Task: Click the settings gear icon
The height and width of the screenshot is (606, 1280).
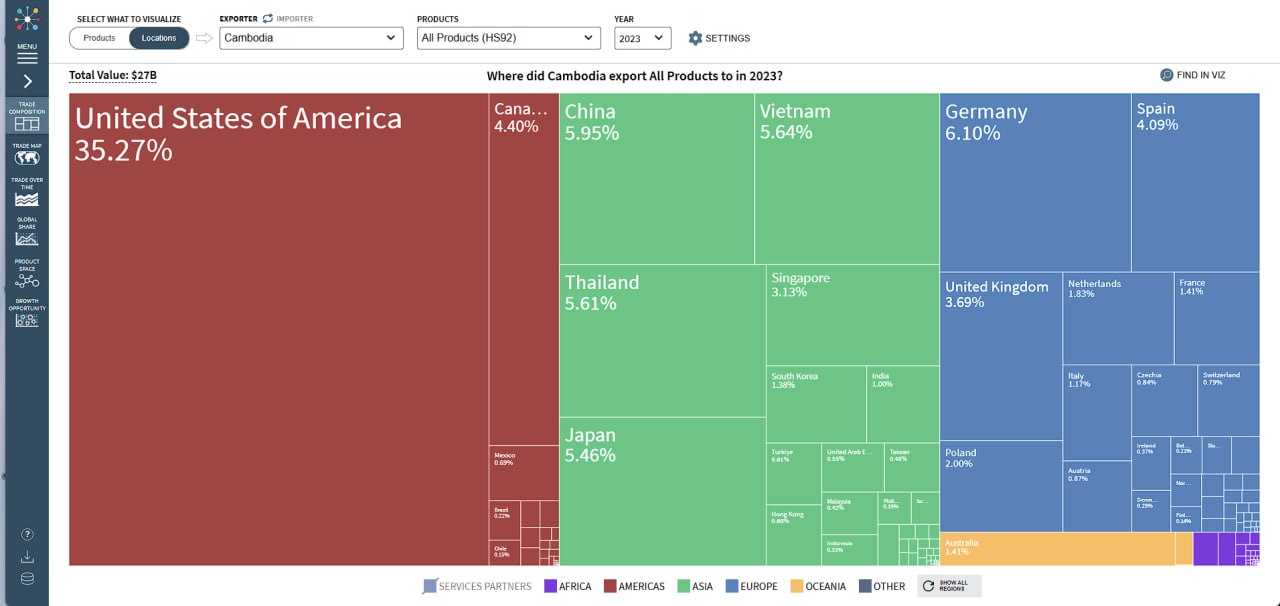Action: click(x=695, y=38)
